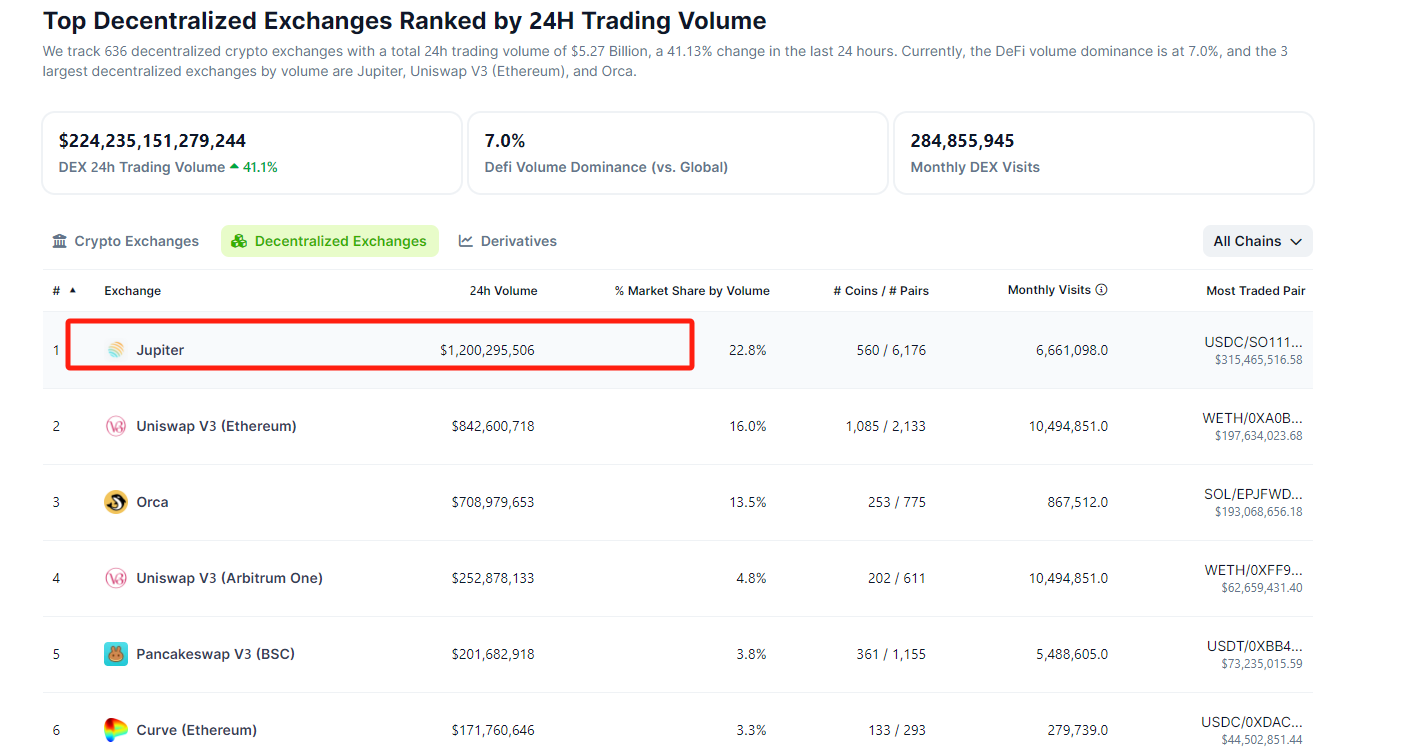Click the 16.0% market share value
This screenshot has width=1426, height=748.
point(748,426)
